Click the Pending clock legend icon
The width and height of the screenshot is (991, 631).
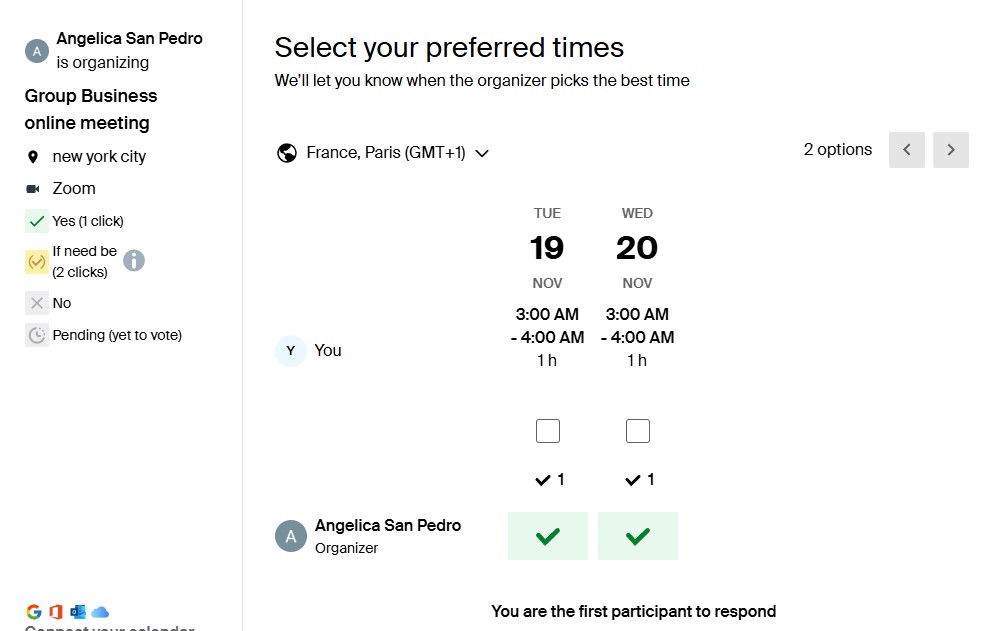37,335
